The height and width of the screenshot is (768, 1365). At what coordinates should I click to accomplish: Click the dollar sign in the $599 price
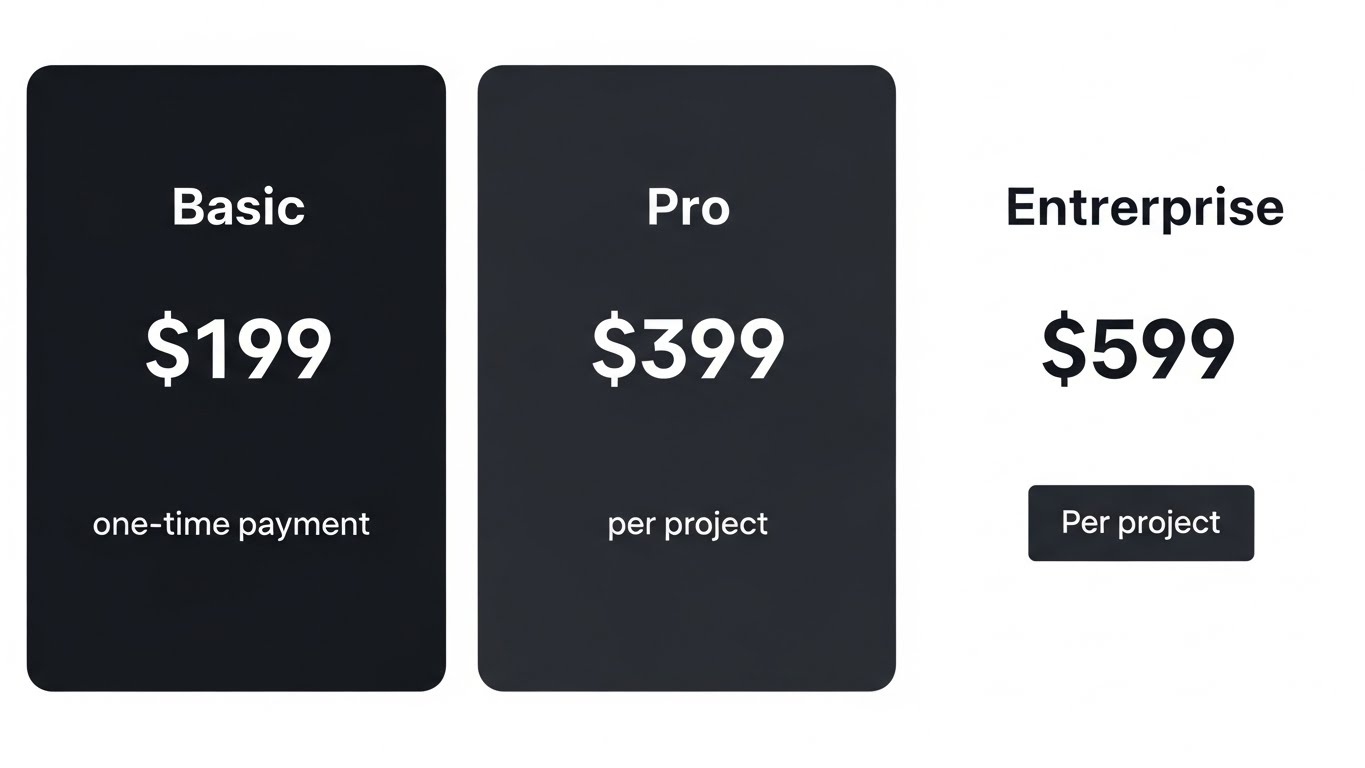[x=1063, y=350]
